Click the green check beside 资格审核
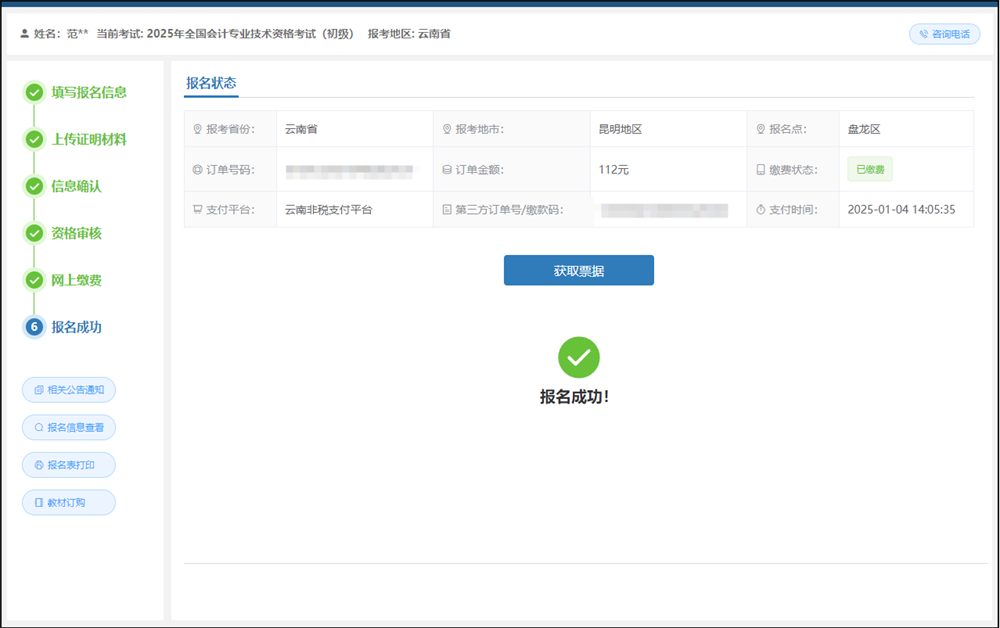 click(34, 233)
